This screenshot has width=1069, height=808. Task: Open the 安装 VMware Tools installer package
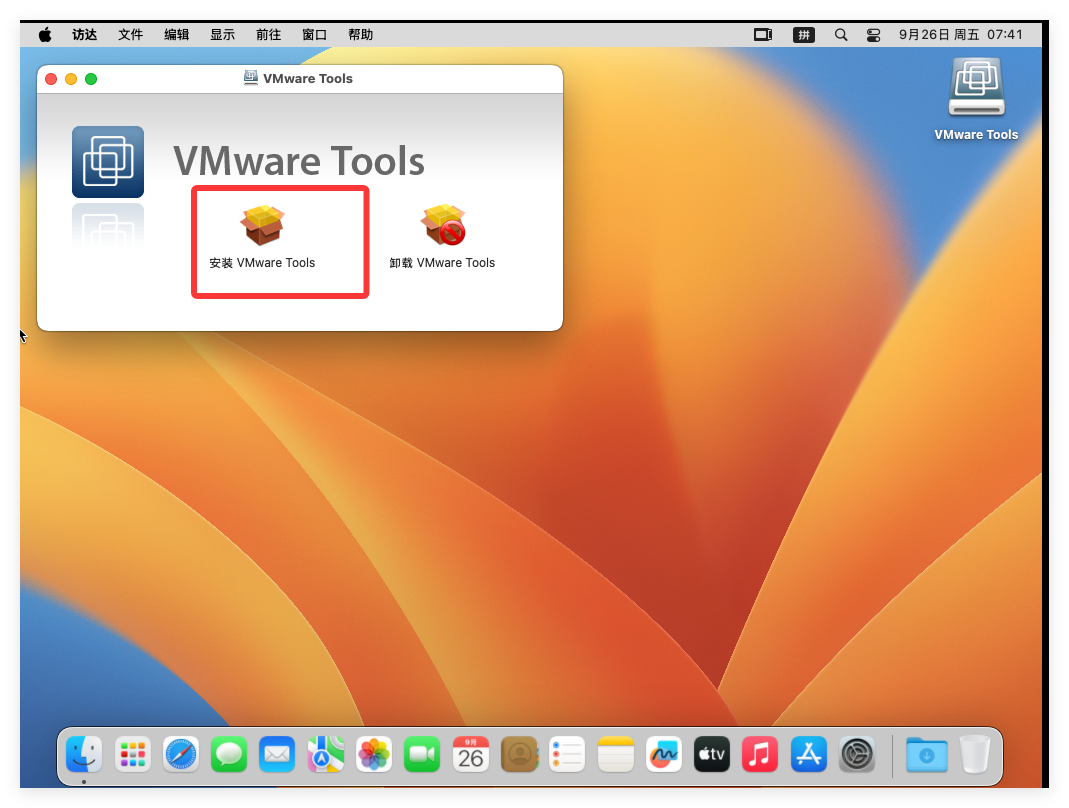coord(262,236)
